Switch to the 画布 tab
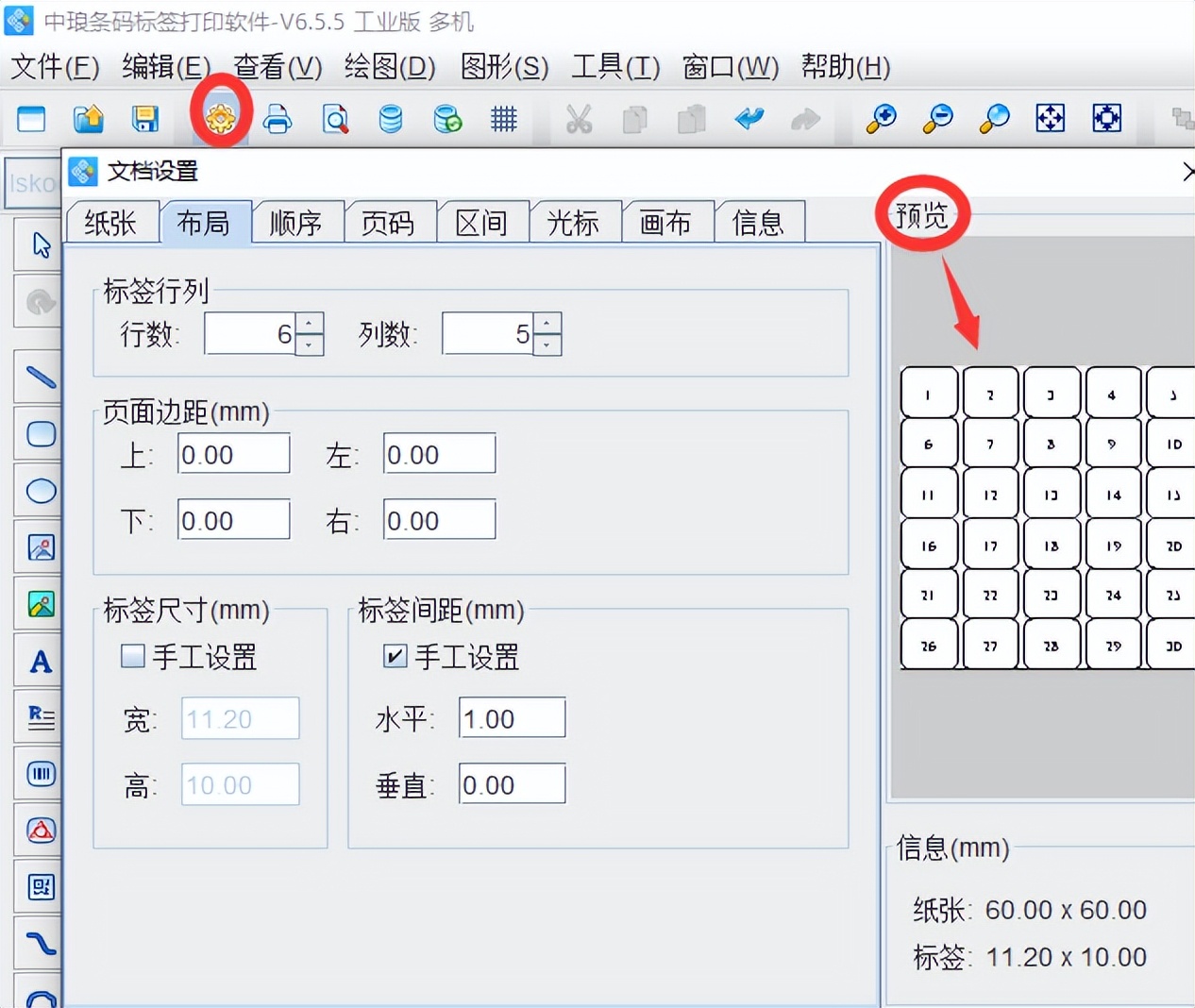 coord(667,222)
